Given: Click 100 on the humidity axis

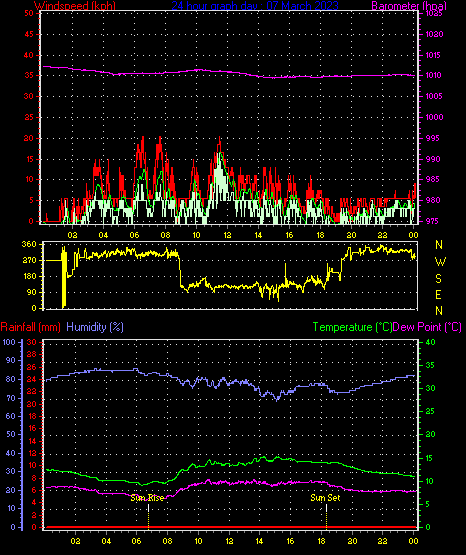Looking at the screenshot, I should tap(9, 342).
